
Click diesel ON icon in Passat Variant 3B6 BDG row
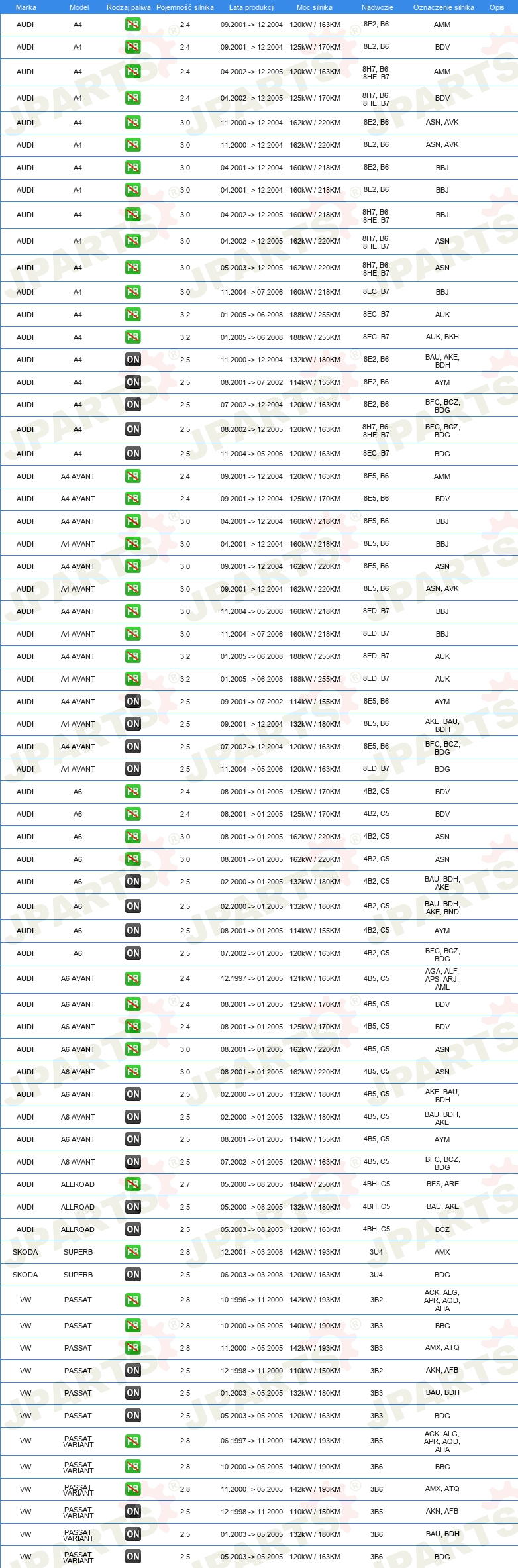[x=132, y=1556]
